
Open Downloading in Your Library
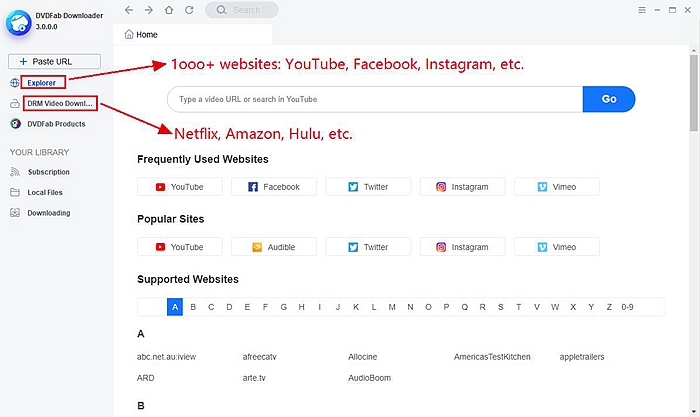point(49,213)
